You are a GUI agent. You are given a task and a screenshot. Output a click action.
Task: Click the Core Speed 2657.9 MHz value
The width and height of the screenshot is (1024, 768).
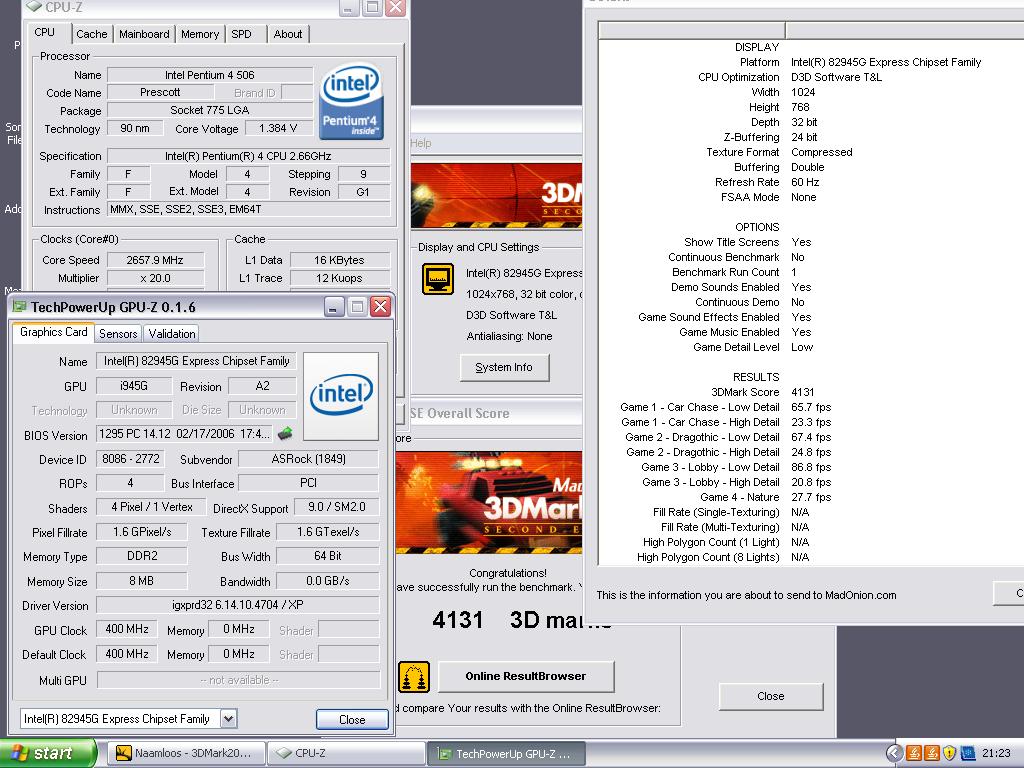(x=155, y=260)
